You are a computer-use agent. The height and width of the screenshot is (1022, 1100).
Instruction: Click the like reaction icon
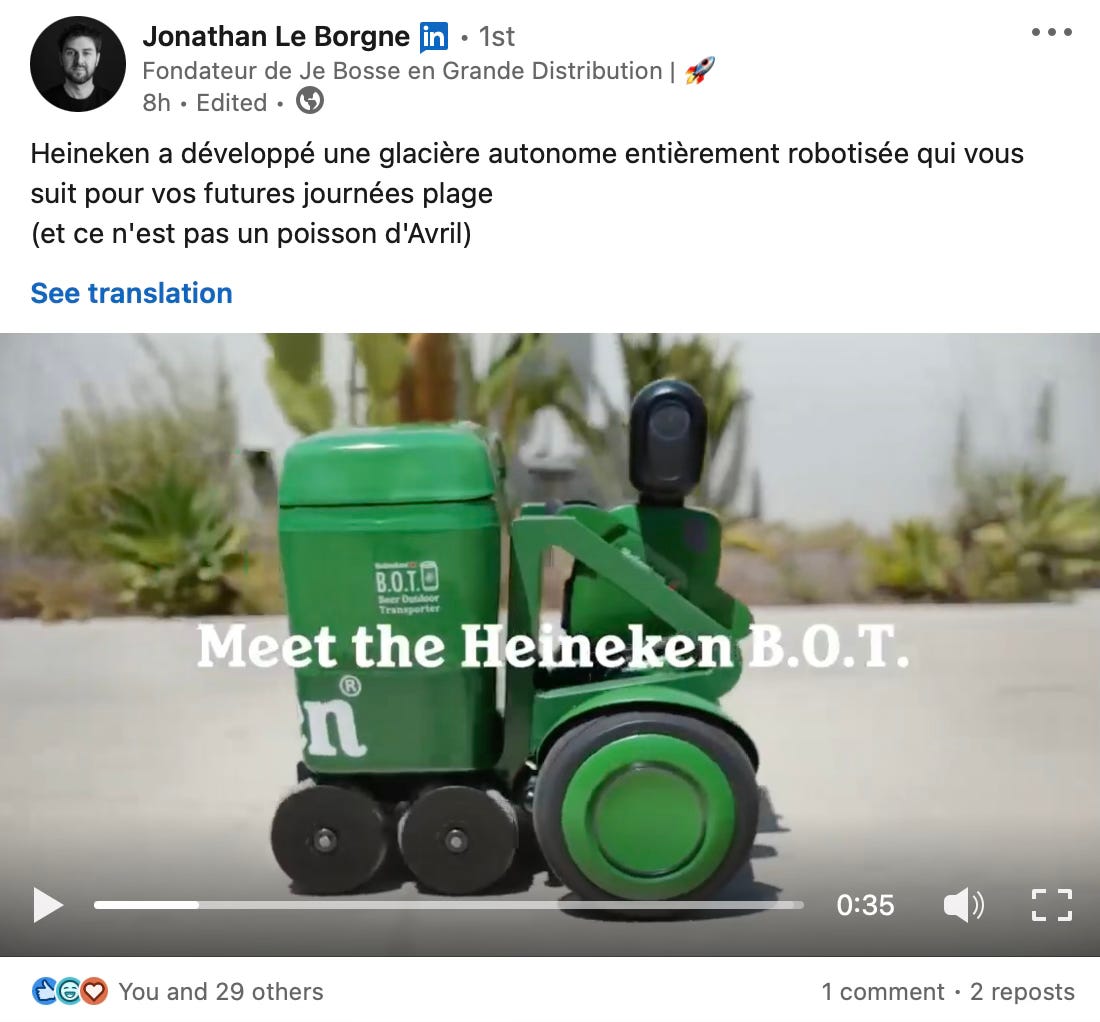pos(45,991)
